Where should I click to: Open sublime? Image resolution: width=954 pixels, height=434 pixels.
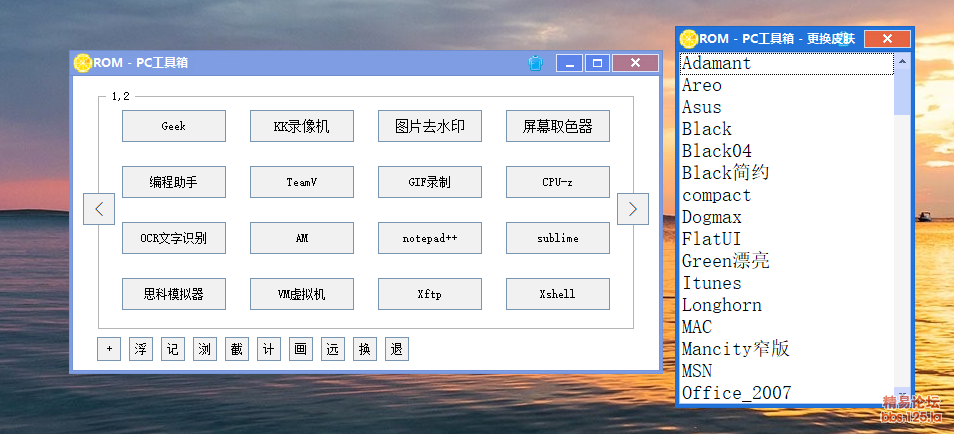pos(558,238)
